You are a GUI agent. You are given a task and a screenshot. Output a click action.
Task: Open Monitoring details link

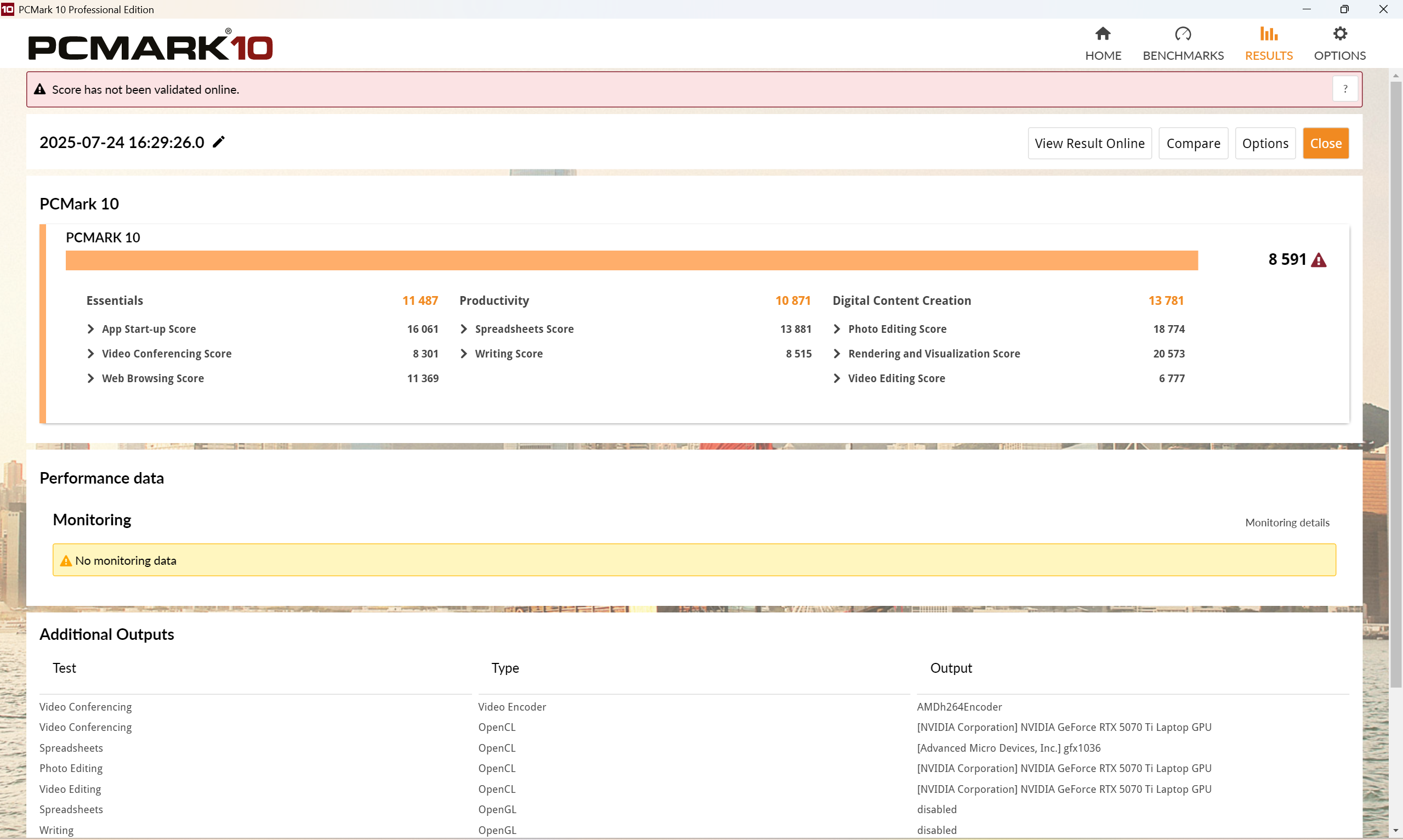tap(1286, 523)
